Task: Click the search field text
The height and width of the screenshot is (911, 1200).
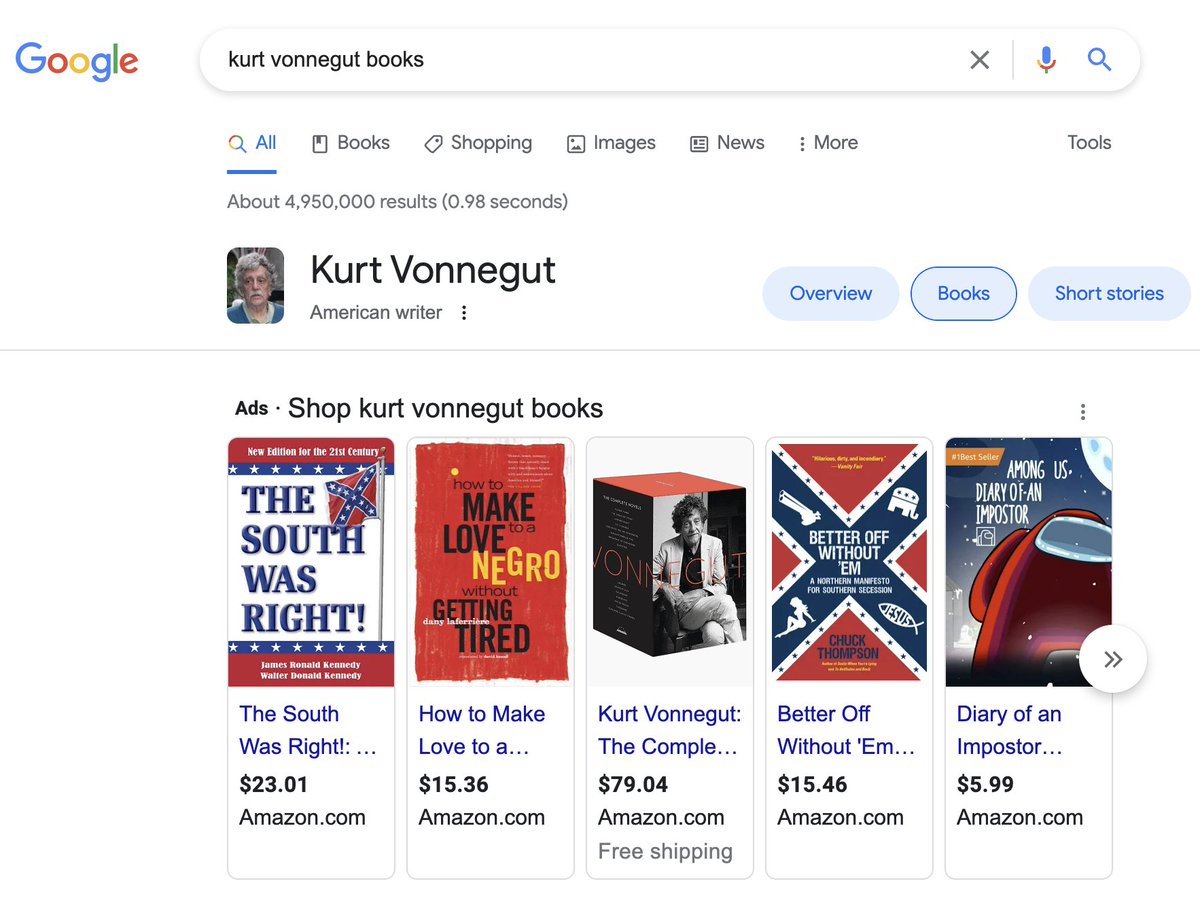Action: (x=326, y=60)
